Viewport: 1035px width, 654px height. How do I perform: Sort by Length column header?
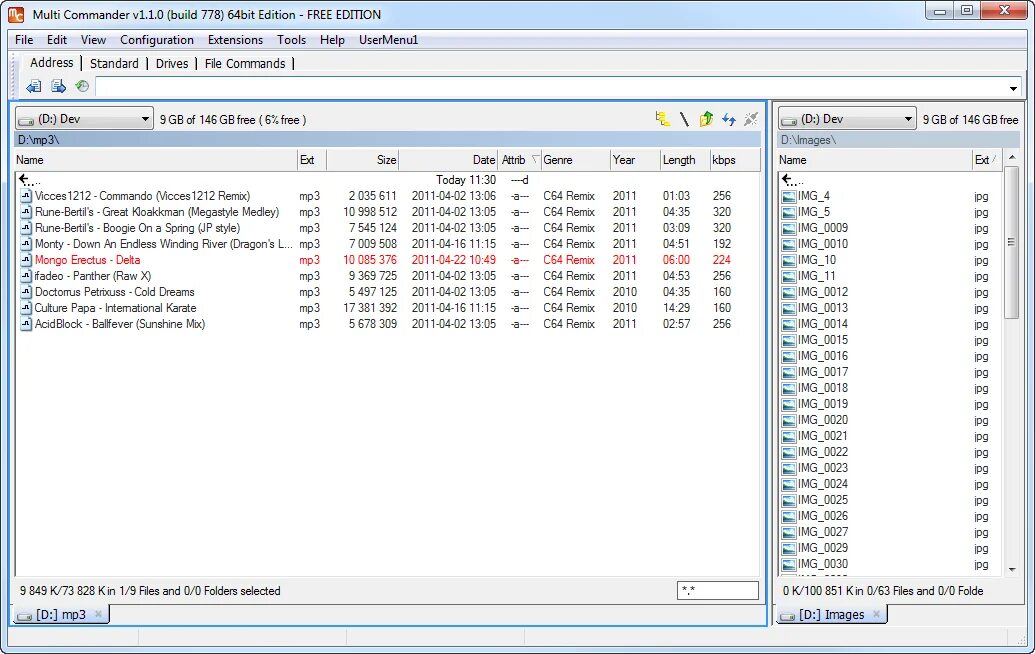[684, 160]
